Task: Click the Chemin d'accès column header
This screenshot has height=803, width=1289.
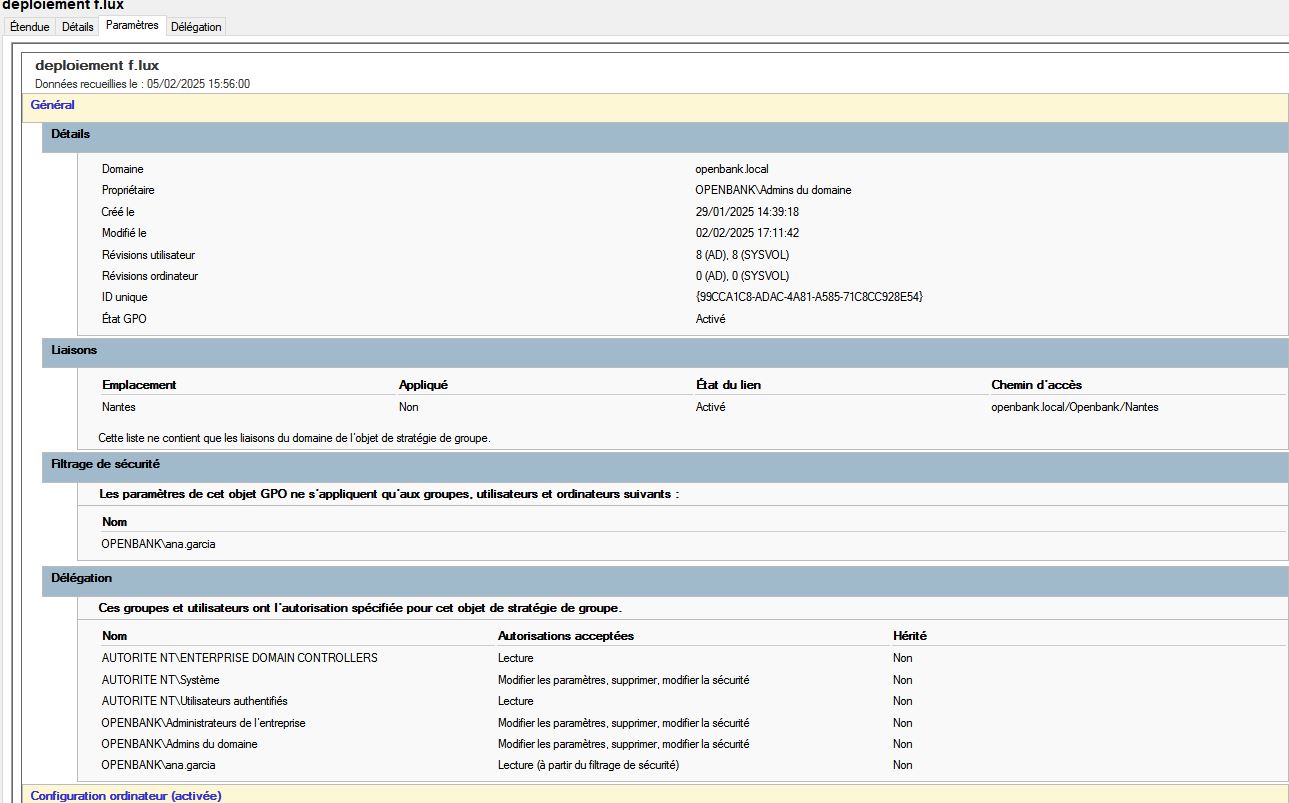Action: coord(1036,385)
